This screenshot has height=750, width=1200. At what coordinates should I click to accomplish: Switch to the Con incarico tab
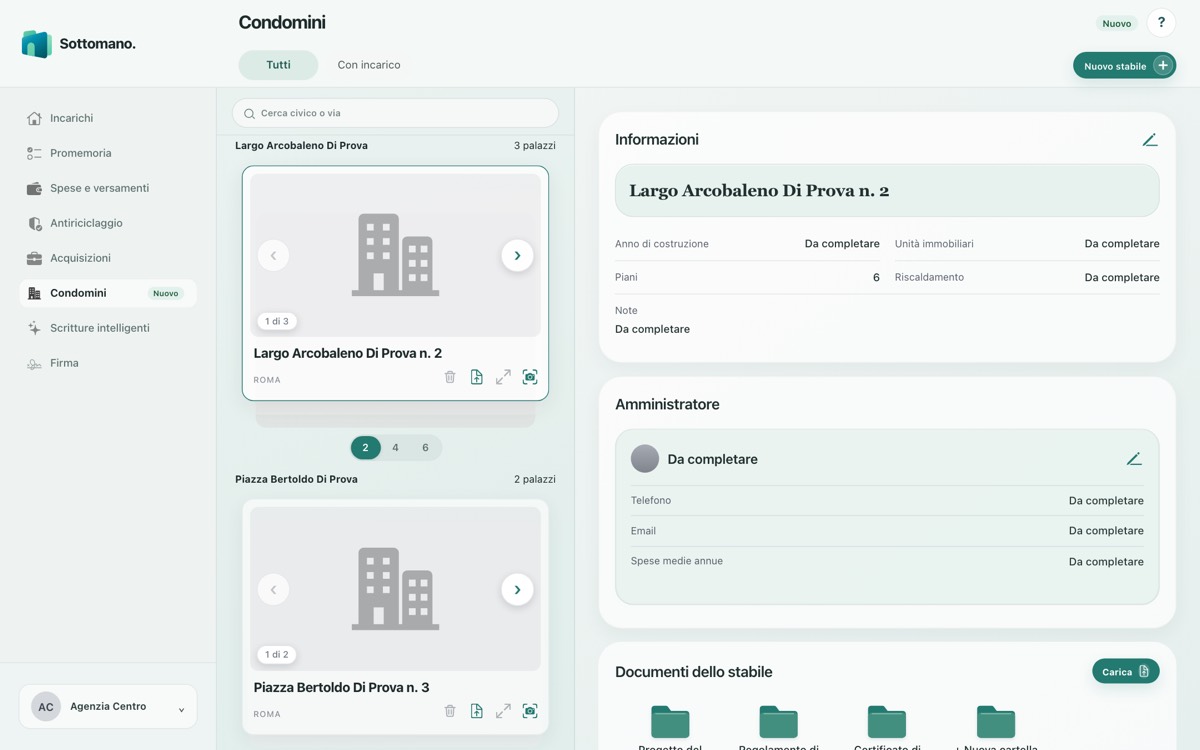point(369,65)
